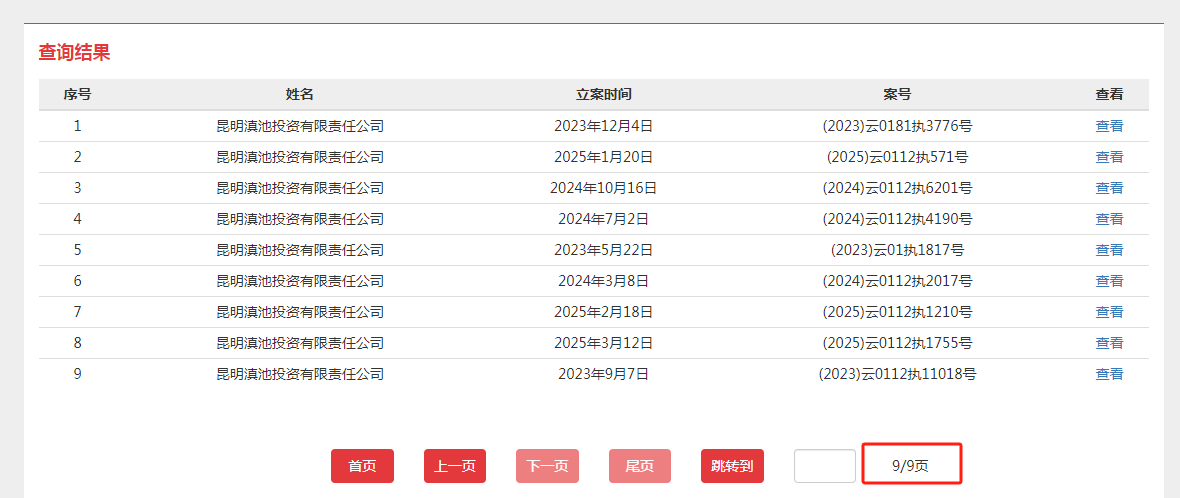Focus the page number input box
Screen dimensions: 1180x498
tap(825, 466)
